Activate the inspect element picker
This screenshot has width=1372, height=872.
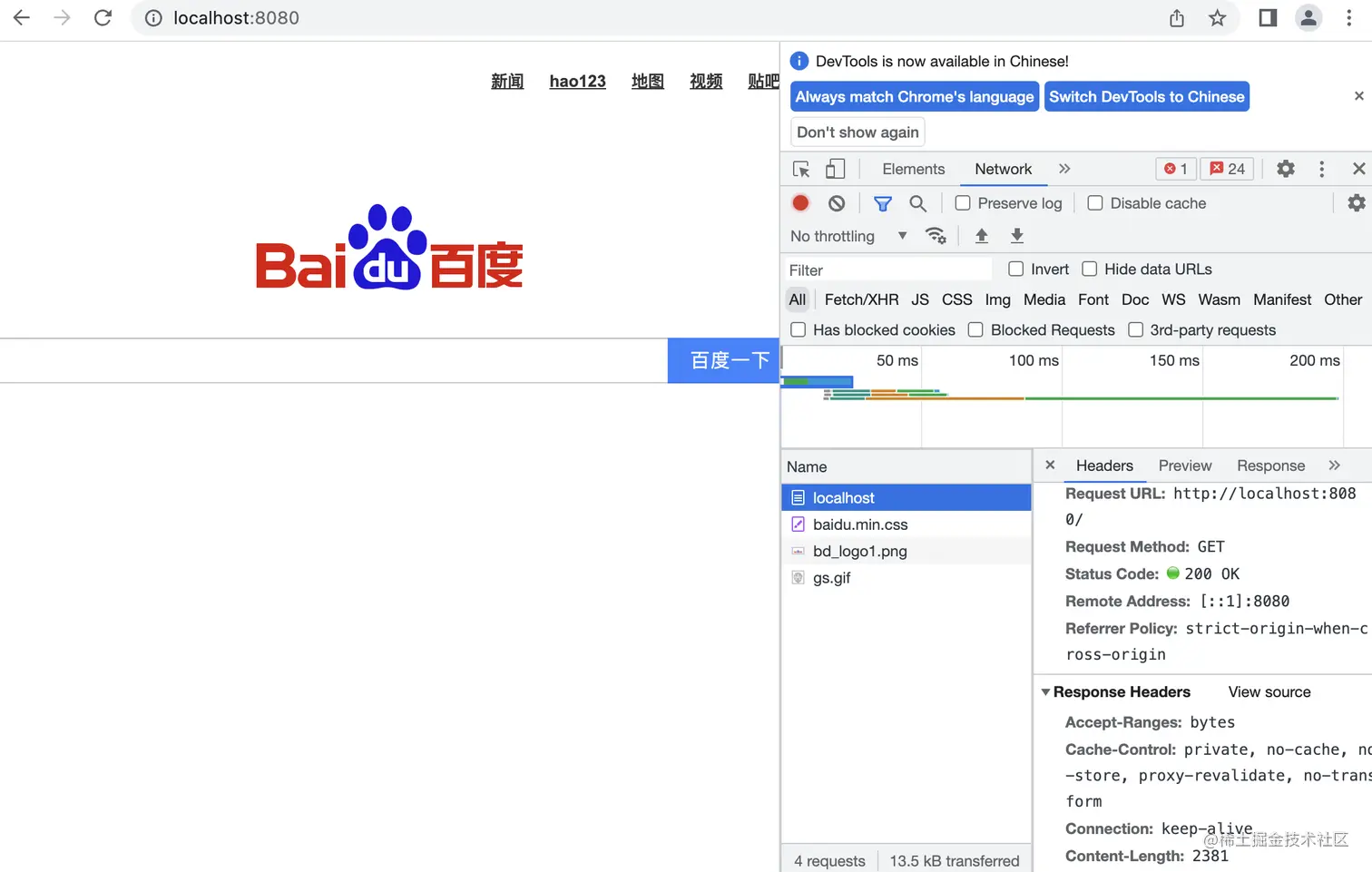801,169
